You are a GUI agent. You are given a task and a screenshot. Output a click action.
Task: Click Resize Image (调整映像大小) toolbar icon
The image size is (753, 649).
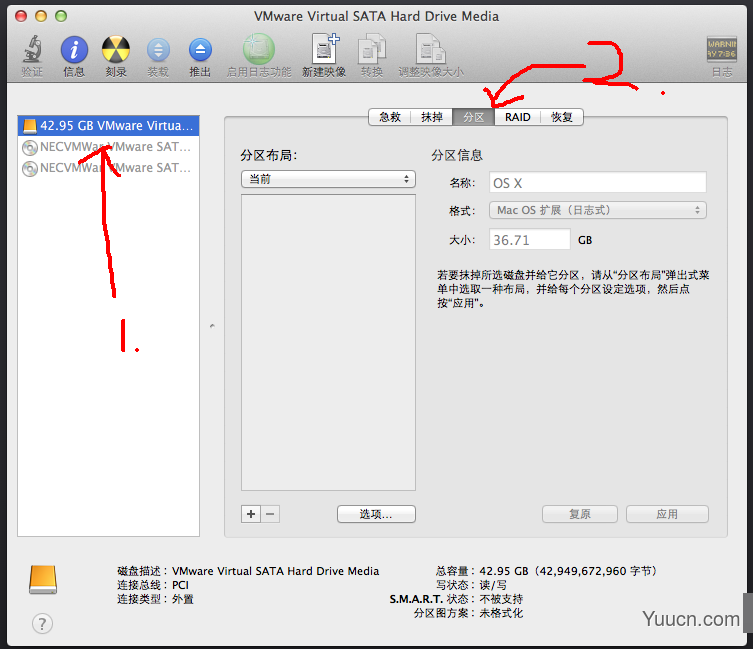[431, 49]
